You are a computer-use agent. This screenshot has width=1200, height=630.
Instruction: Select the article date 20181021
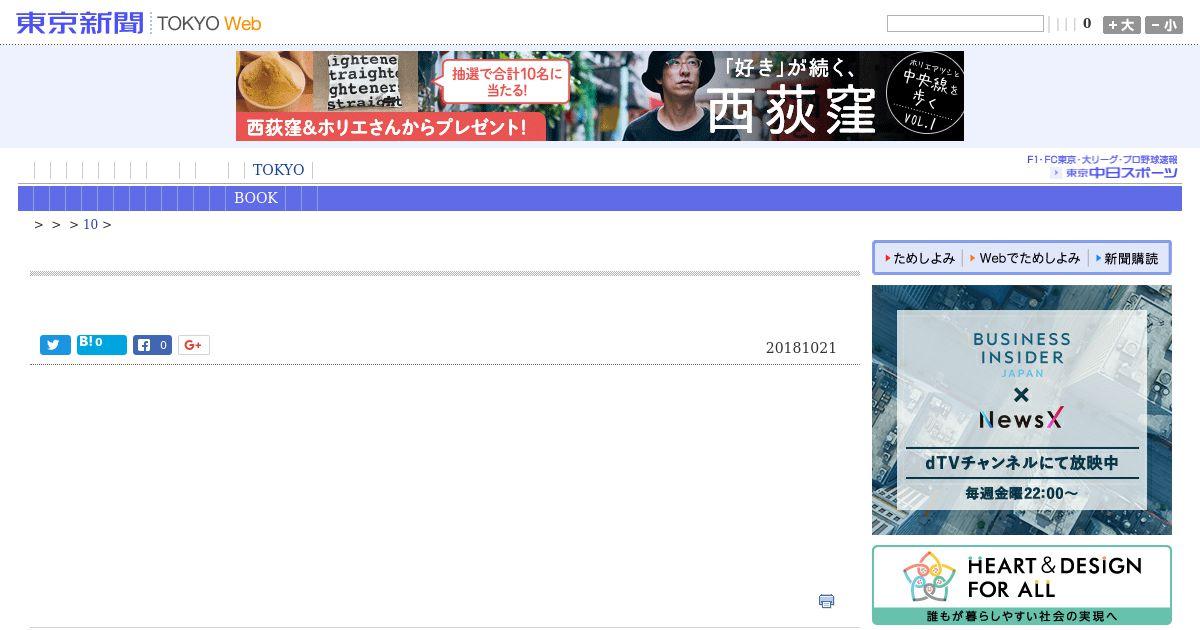pos(801,348)
